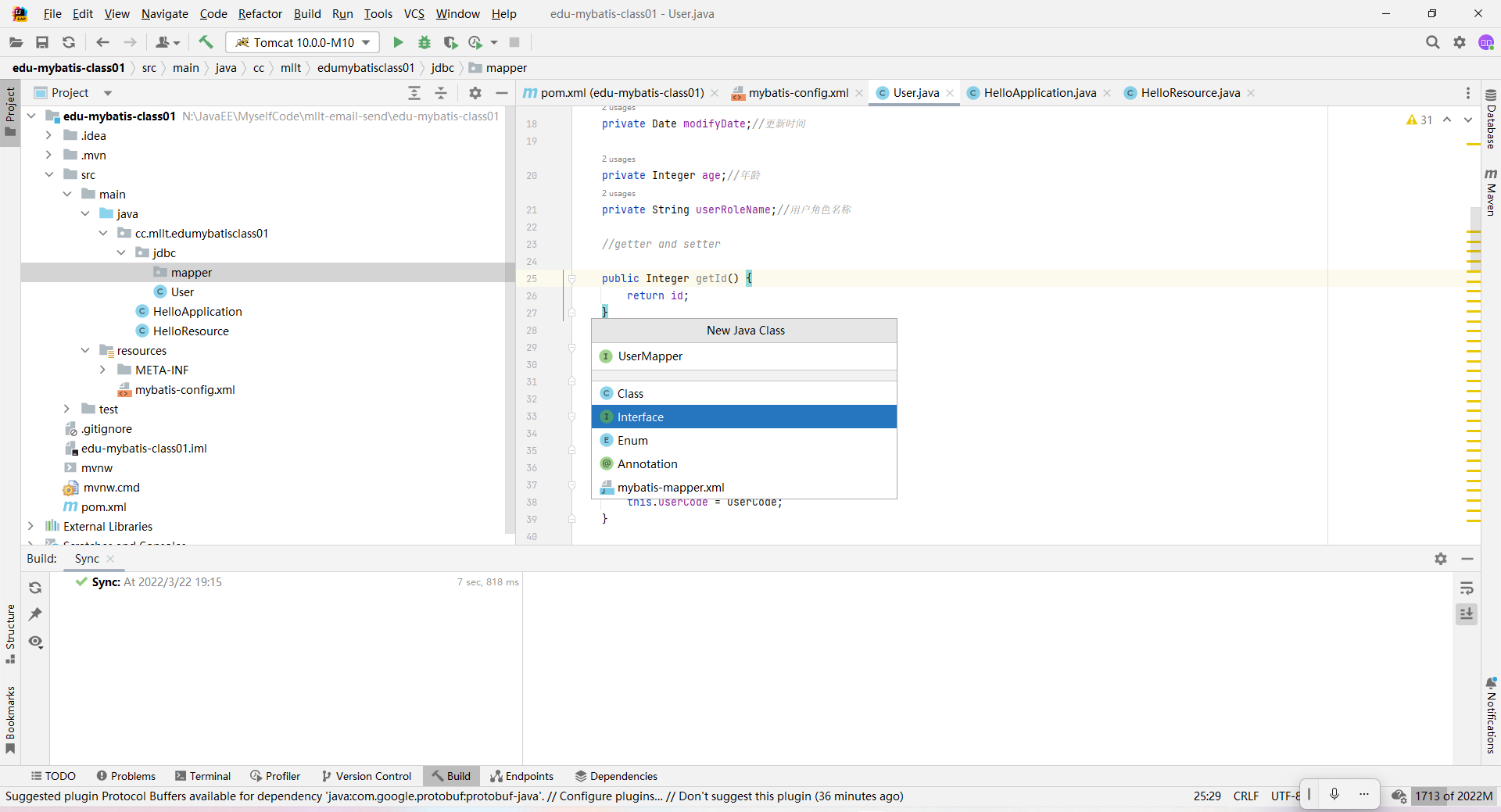Switch to pom.xml editor tab

coord(622,93)
